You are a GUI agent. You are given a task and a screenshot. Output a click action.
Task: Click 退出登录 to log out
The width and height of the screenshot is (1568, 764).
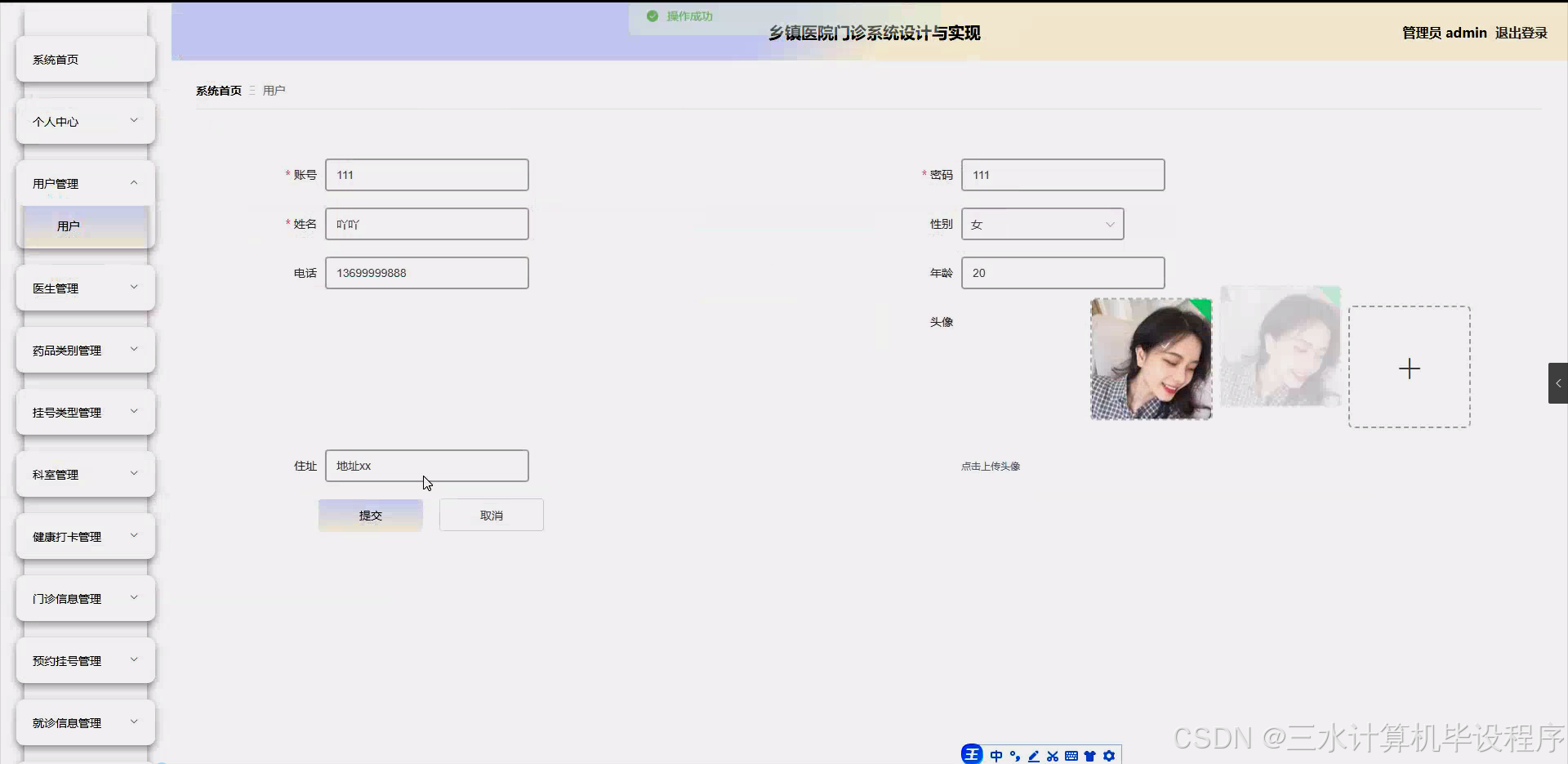click(x=1521, y=33)
